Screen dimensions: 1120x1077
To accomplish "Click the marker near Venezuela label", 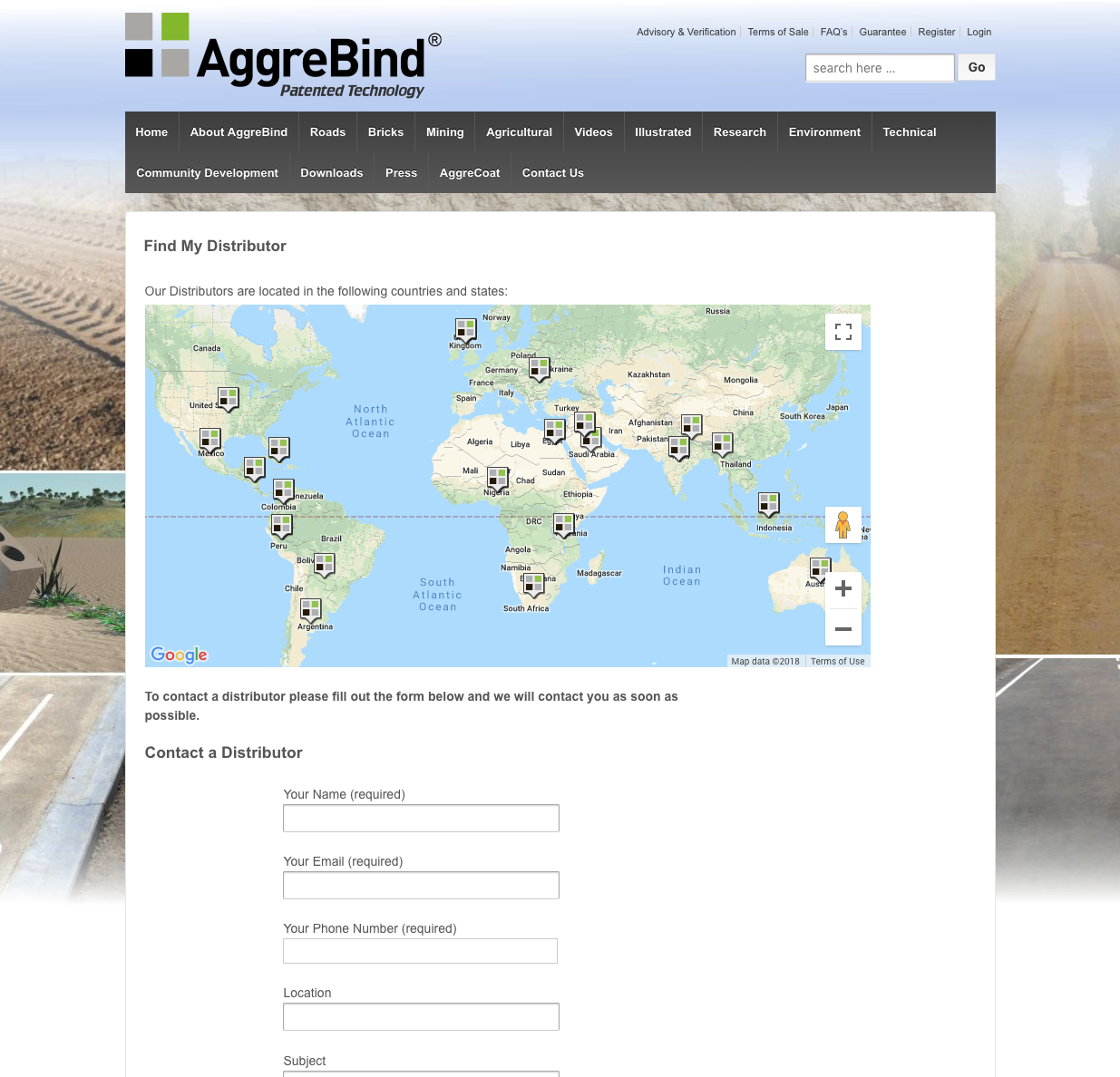I will click(x=284, y=492).
